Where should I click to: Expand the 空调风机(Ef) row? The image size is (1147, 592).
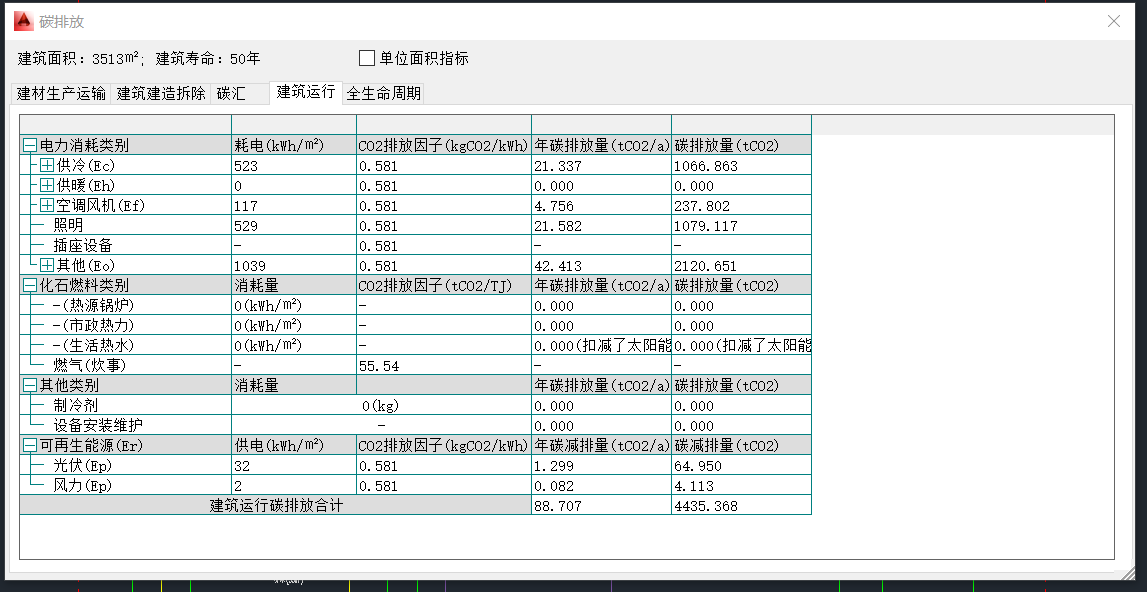tap(47, 206)
